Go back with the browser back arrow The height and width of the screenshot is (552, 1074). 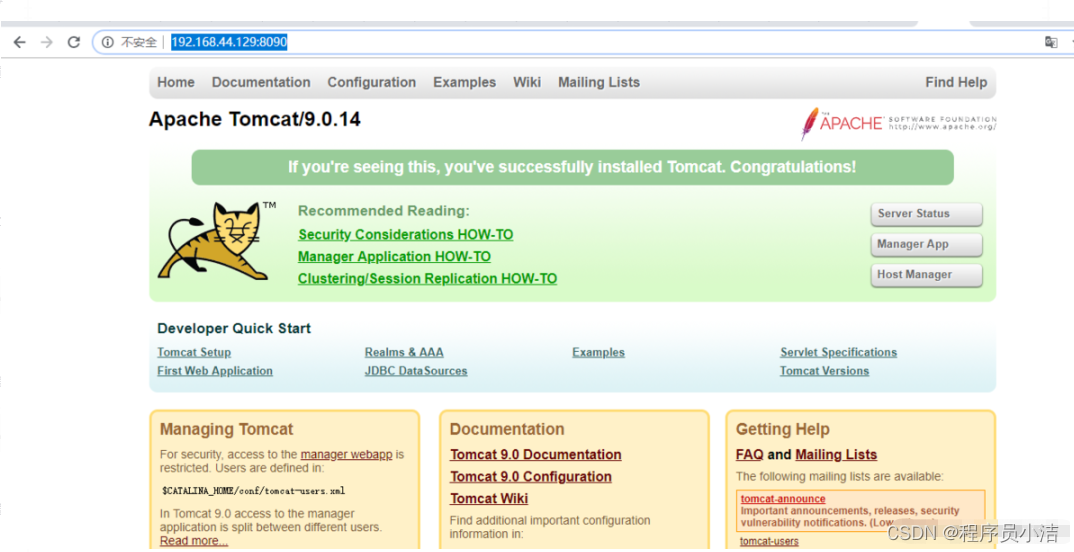(19, 42)
